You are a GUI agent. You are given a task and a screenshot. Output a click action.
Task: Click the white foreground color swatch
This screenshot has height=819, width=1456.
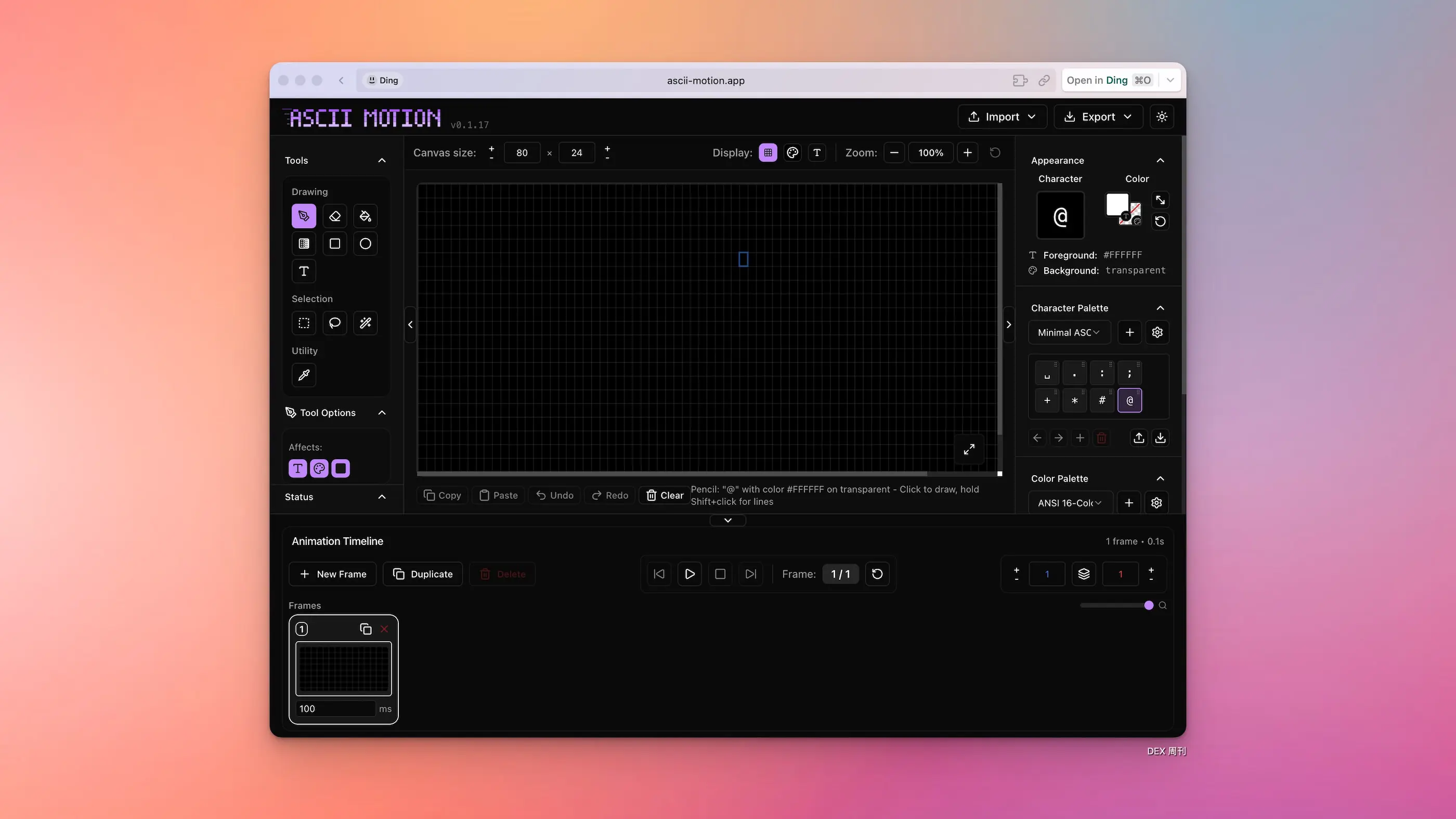pyautogui.click(x=1116, y=204)
